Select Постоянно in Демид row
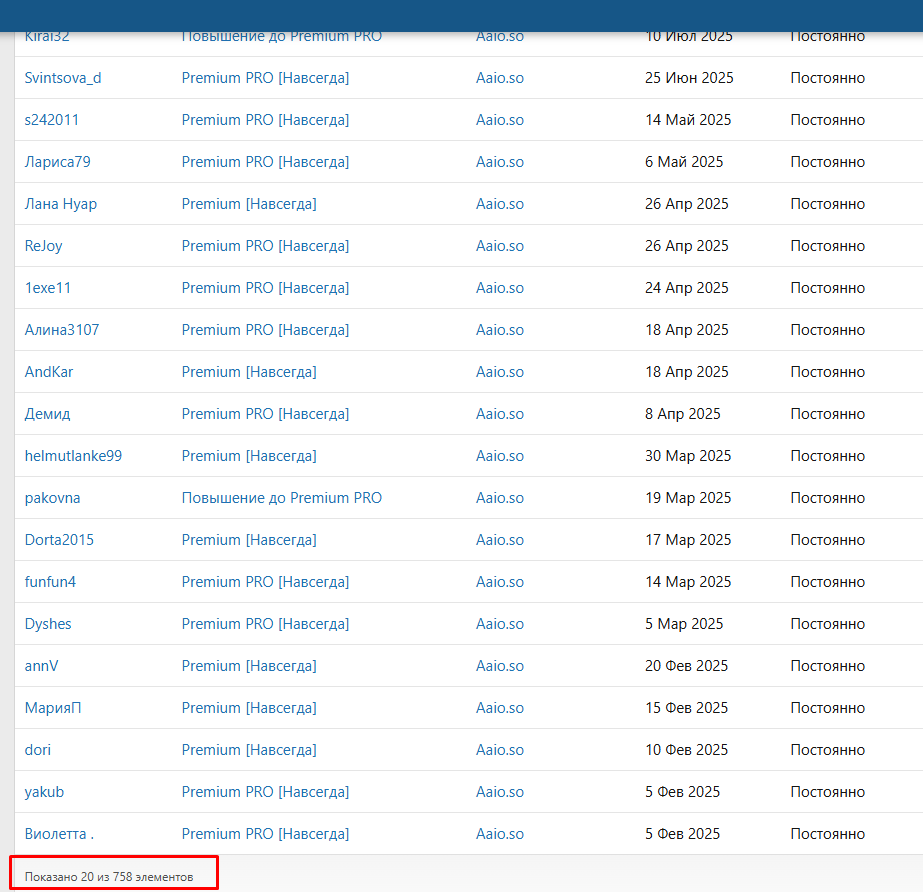Viewport: 923px width, 892px height. coord(828,413)
